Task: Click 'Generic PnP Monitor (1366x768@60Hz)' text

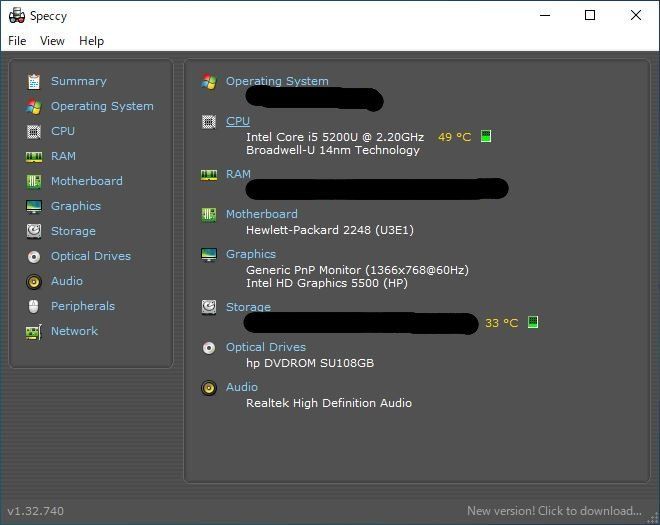Action: (357, 270)
